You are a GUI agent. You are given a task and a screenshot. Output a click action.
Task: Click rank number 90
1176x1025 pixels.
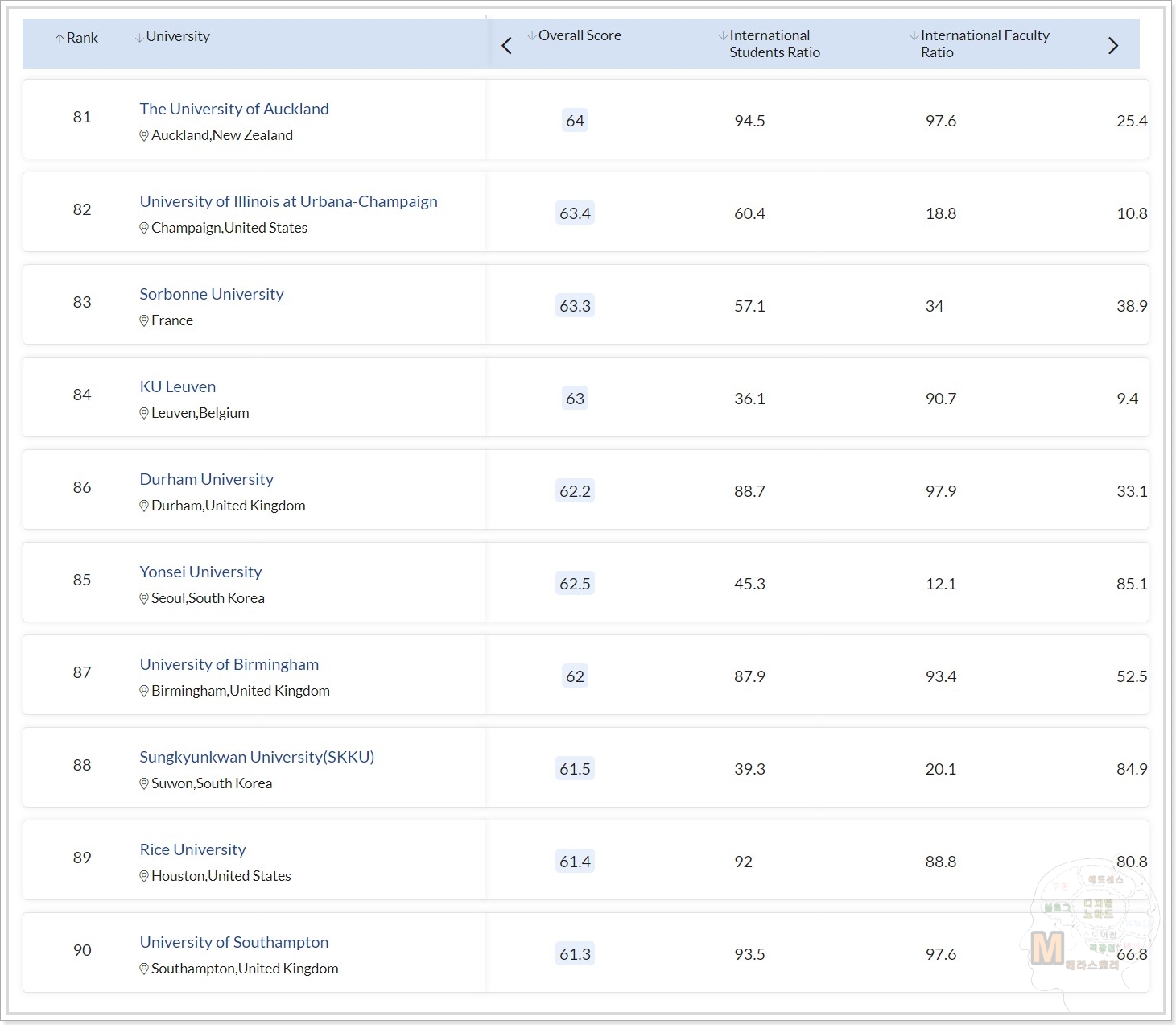pos(82,950)
